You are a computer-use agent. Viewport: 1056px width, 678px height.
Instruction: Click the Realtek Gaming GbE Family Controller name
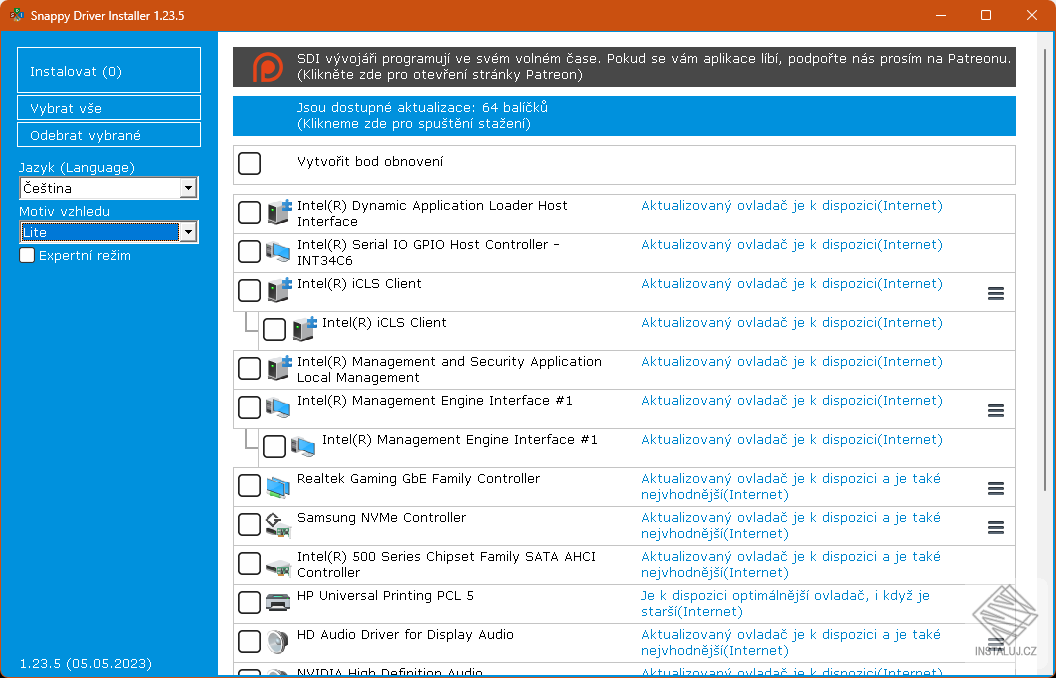(x=418, y=479)
